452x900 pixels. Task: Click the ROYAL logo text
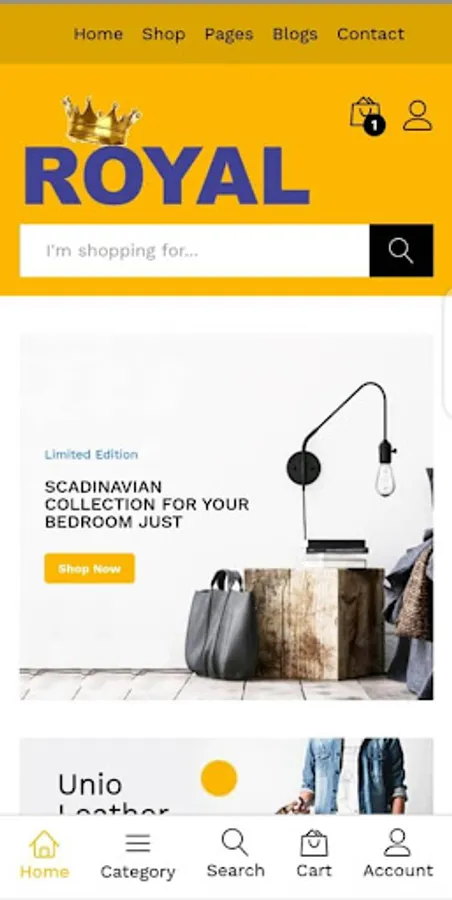(x=167, y=176)
